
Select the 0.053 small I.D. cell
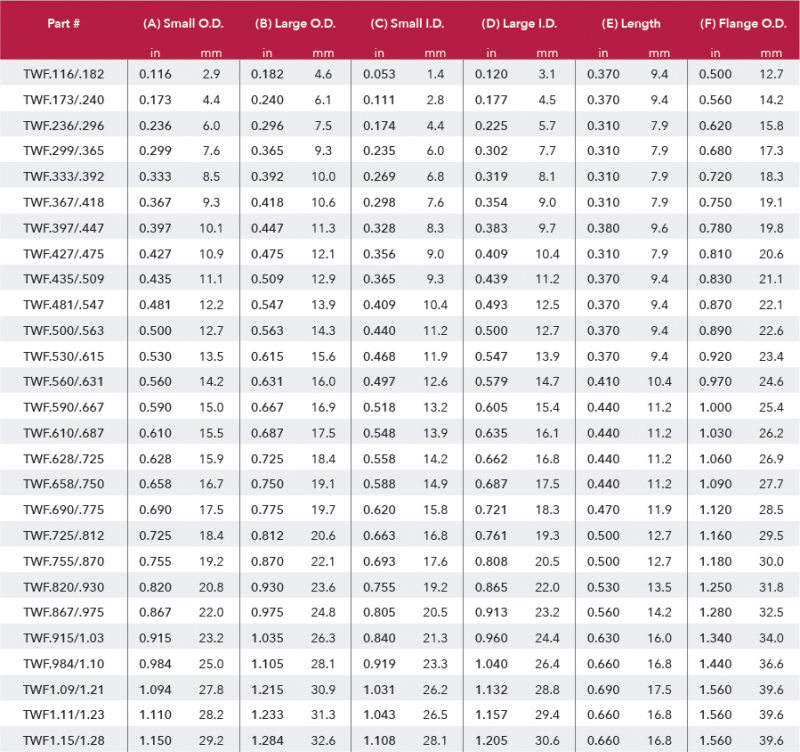coord(378,74)
